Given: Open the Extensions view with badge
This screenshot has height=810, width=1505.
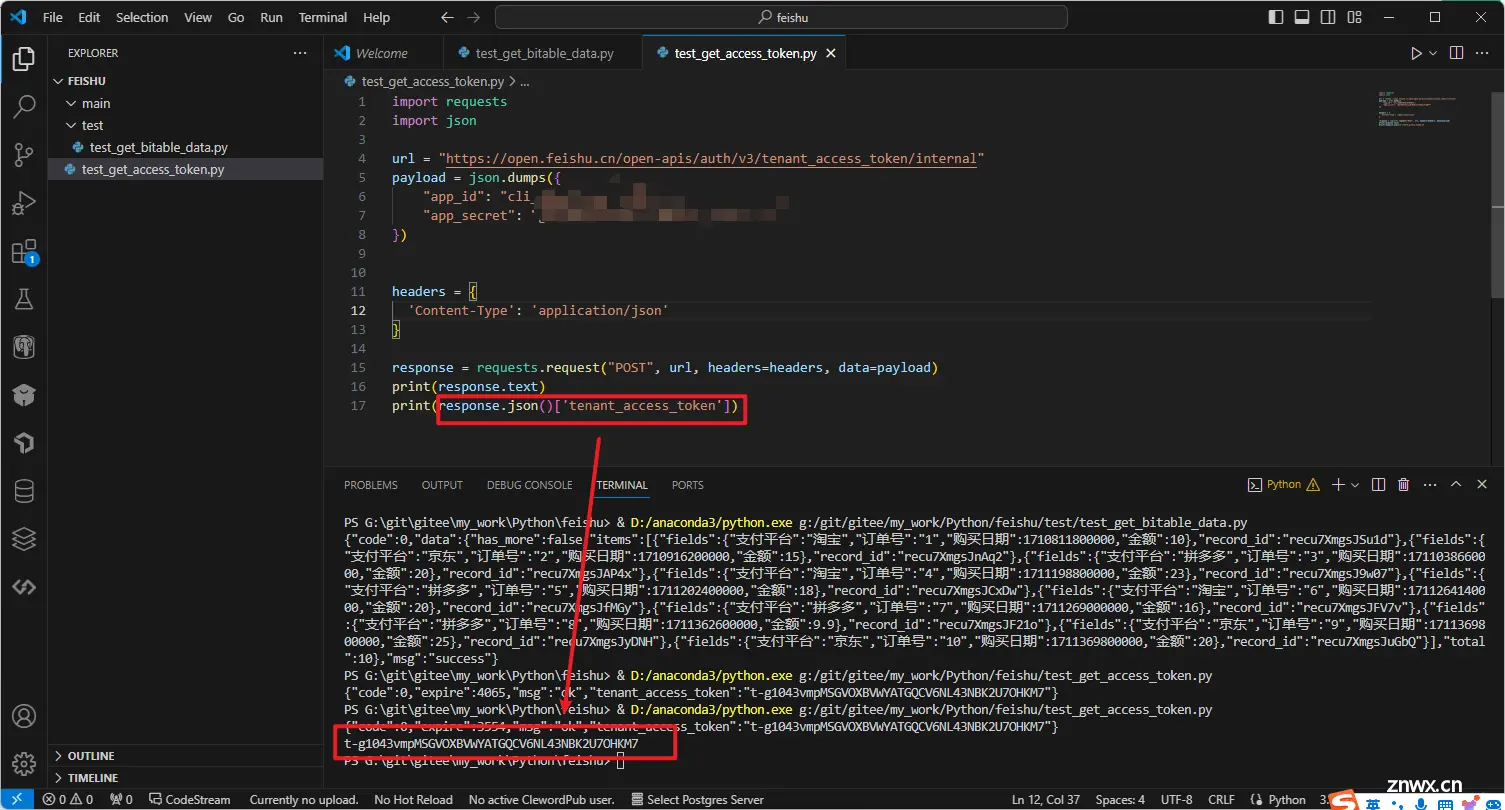Looking at the screenshot, I should pyautogui.click(x=23, y=252).
